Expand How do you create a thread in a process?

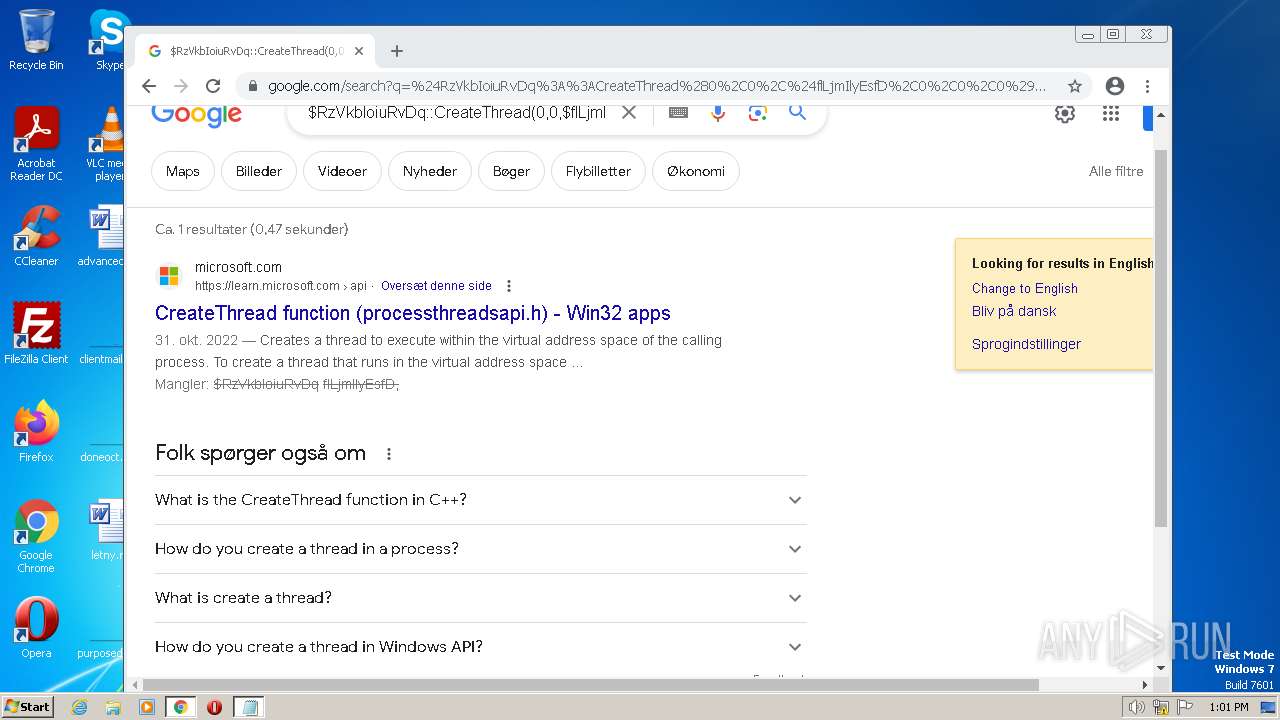click(480, 549)
